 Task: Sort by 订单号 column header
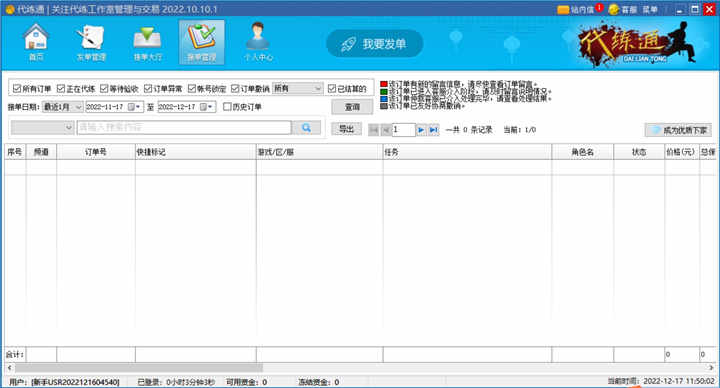(x=96, y=152)
